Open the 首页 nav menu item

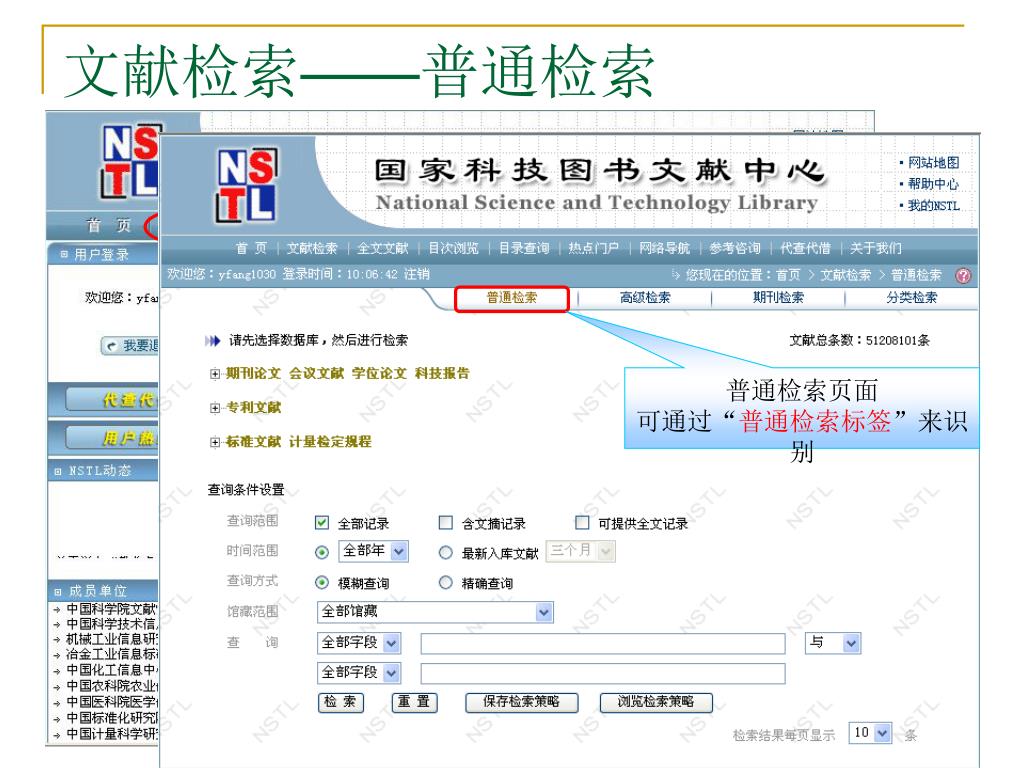point(251,248)
